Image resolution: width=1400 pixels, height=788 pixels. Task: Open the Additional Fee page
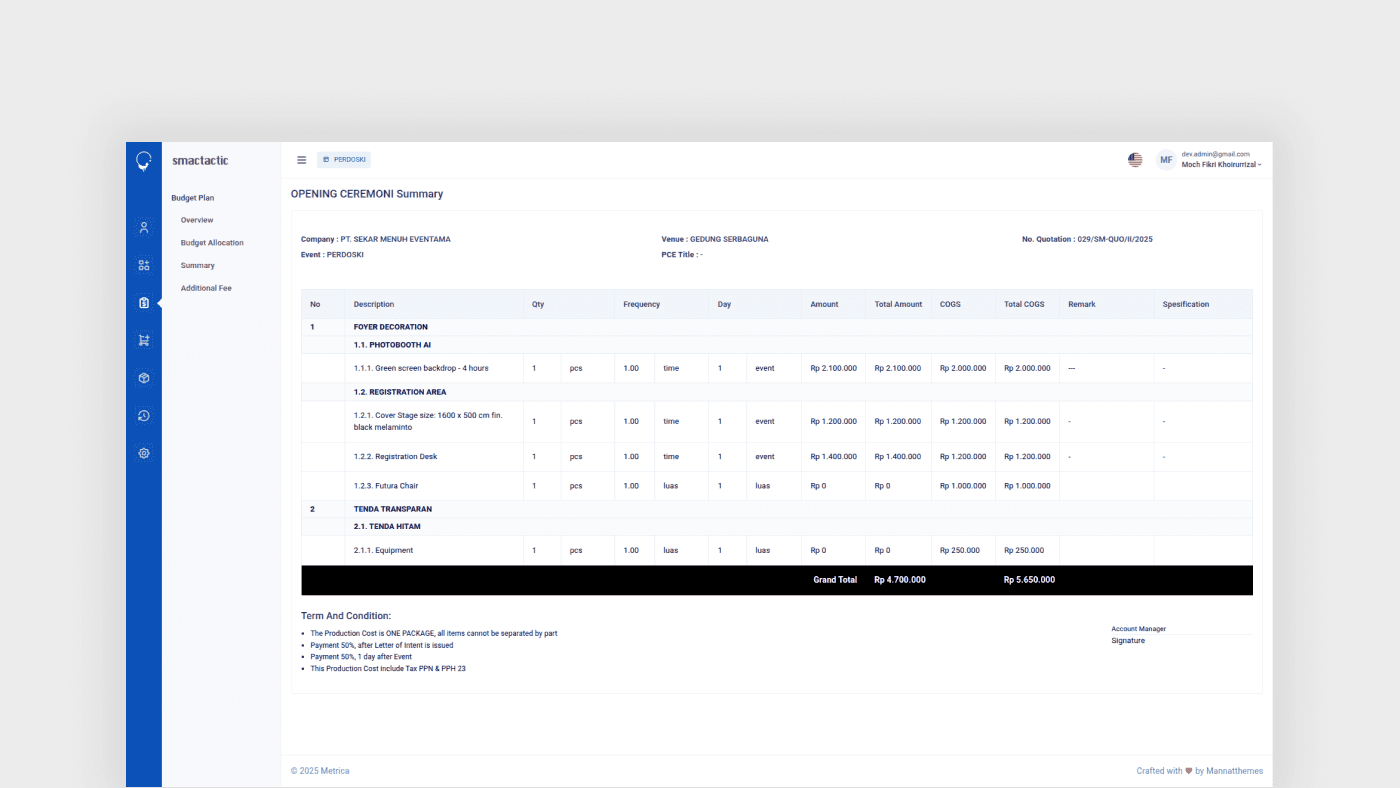pos(206,288)
